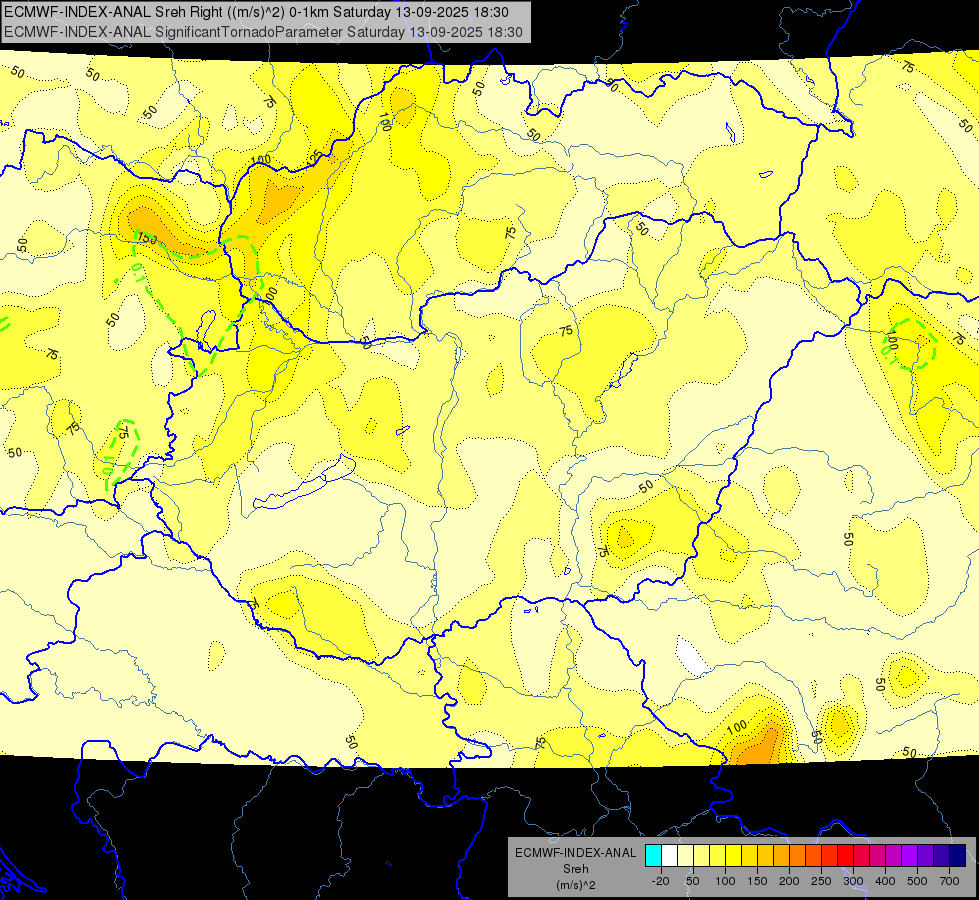979x900 pixels.
Task: Click the cyan legend swatch
Action: coord(654,855)
